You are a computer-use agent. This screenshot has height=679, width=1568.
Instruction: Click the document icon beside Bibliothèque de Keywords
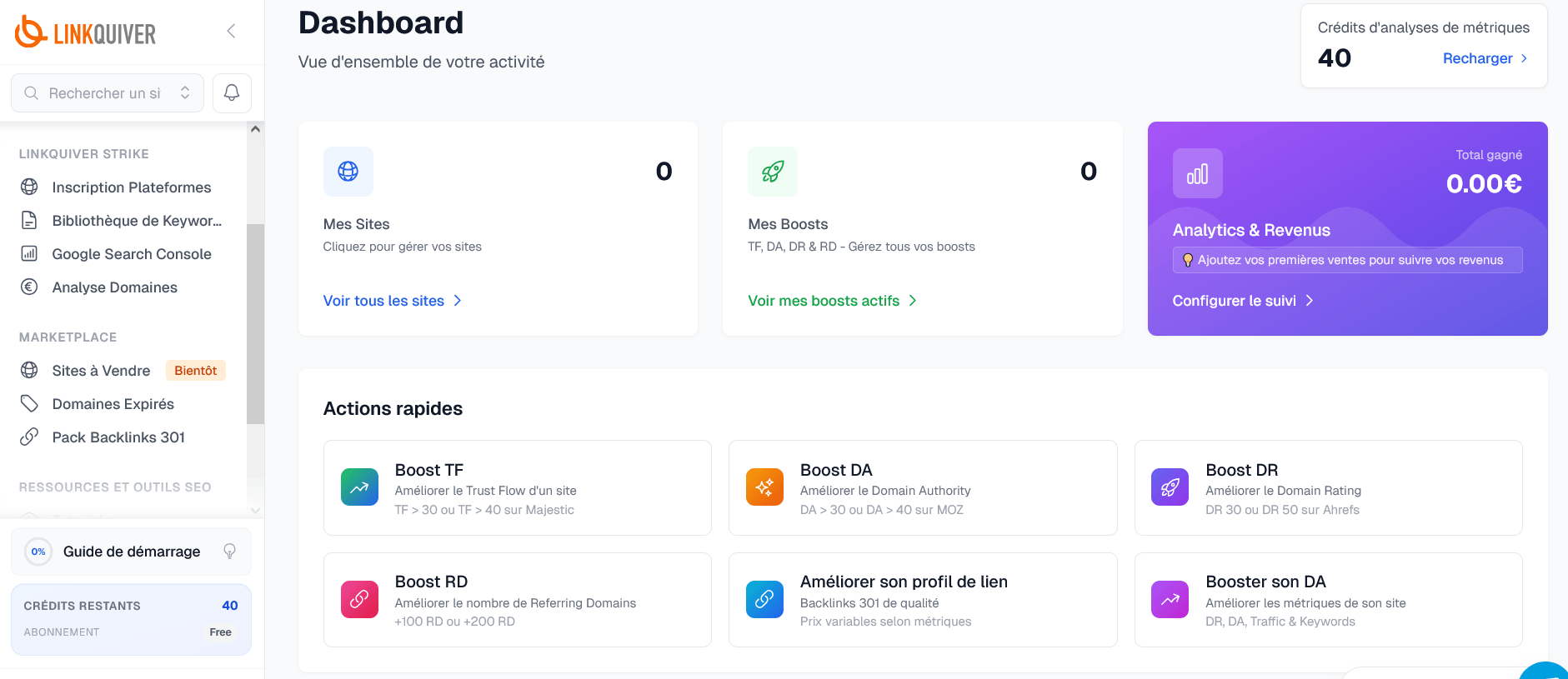[x=29, y=220]
